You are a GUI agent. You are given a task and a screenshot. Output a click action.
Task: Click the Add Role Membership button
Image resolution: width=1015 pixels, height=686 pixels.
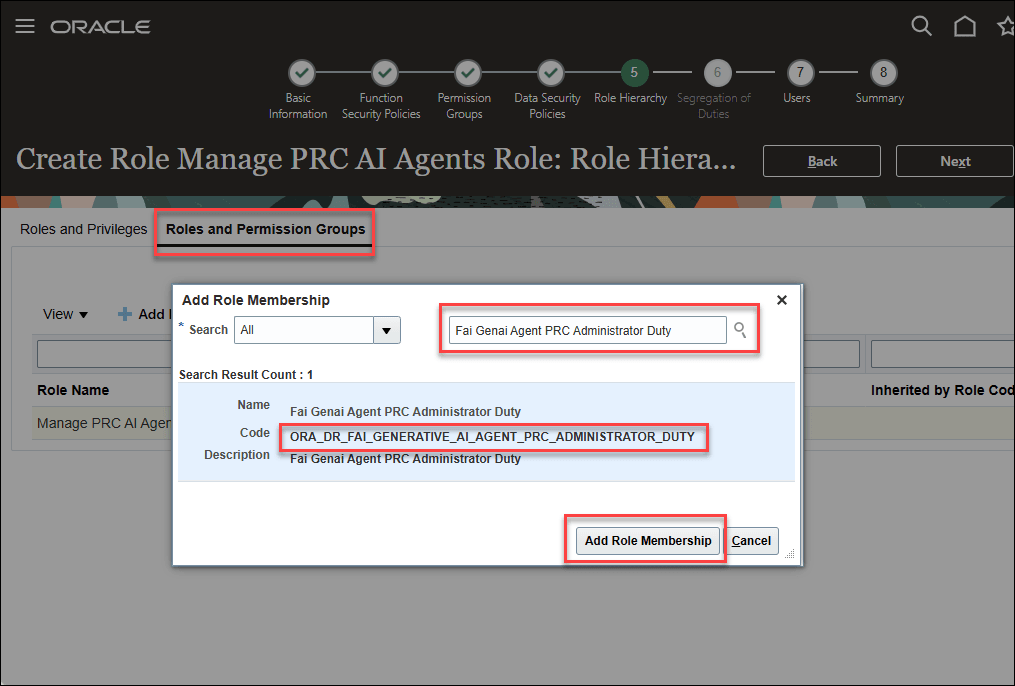(646, 540)
